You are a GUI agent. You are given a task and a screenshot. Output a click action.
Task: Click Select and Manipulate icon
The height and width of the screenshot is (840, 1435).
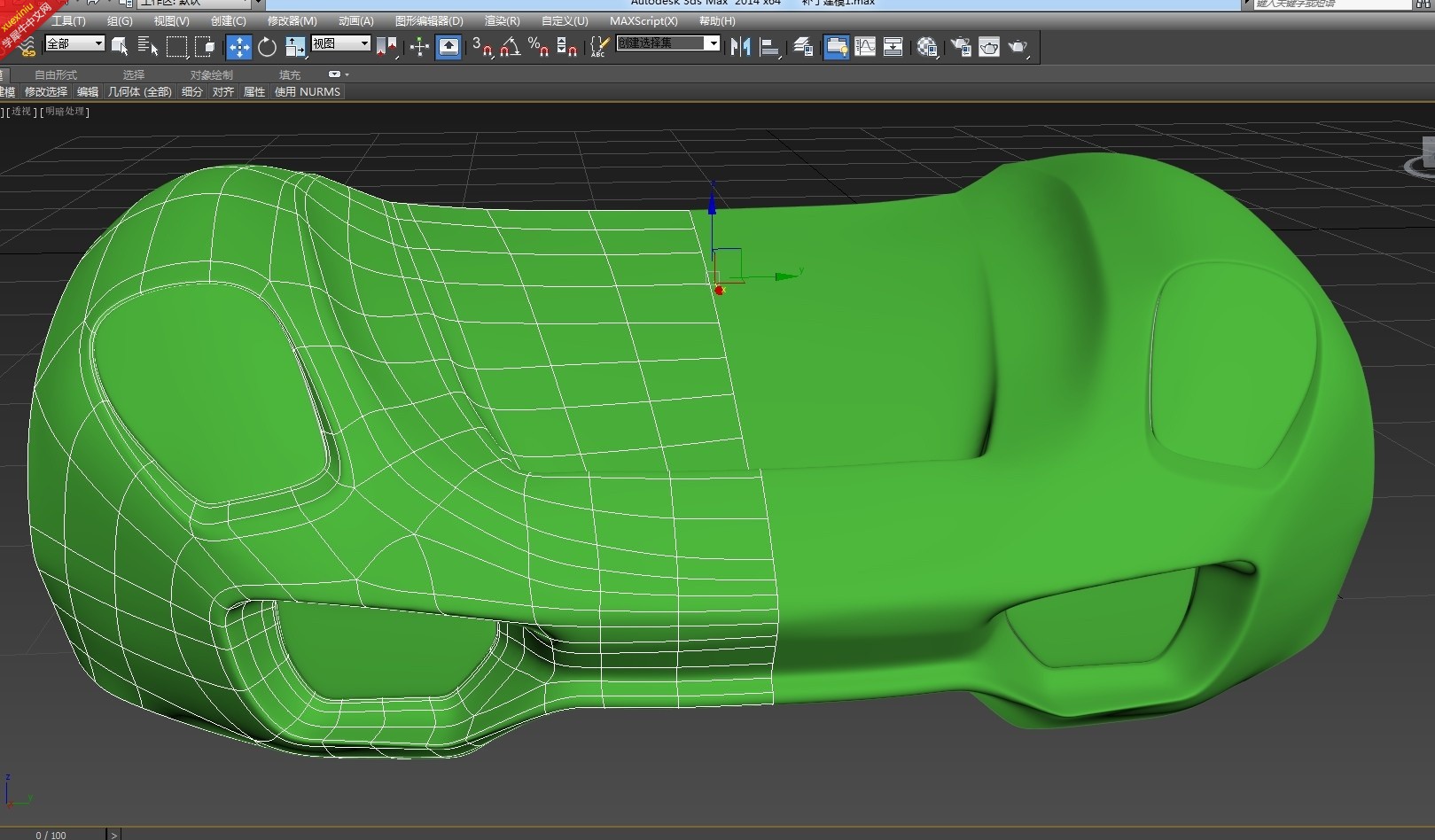(x=419, y=47)
